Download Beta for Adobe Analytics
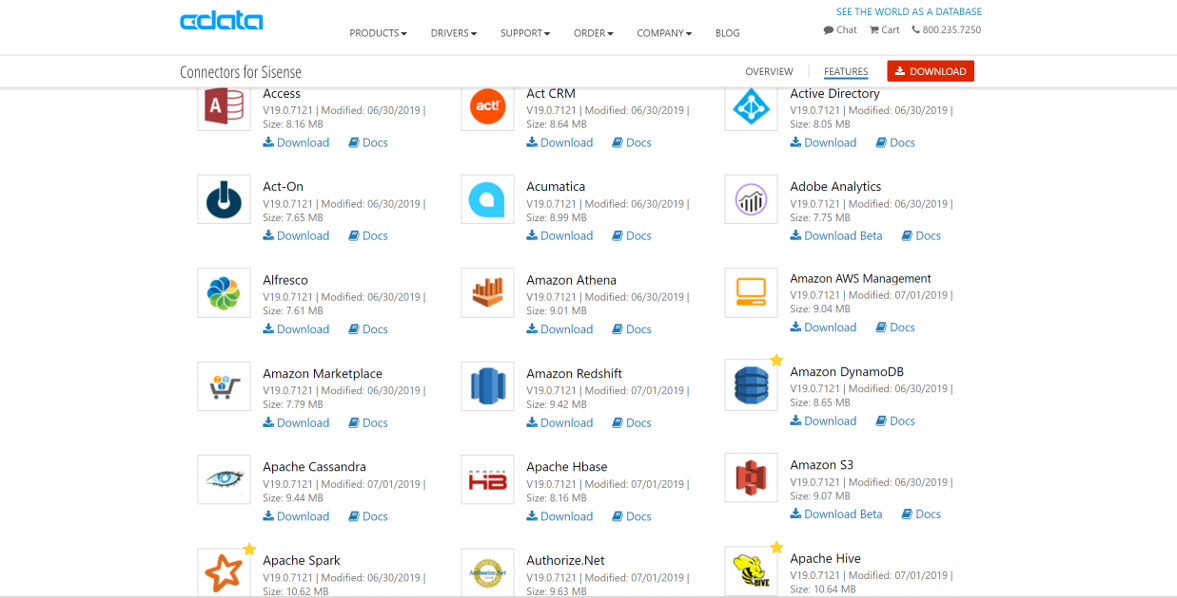Image resolution: width=1177 pixels, height=598 pixels. tap(836, 236)
